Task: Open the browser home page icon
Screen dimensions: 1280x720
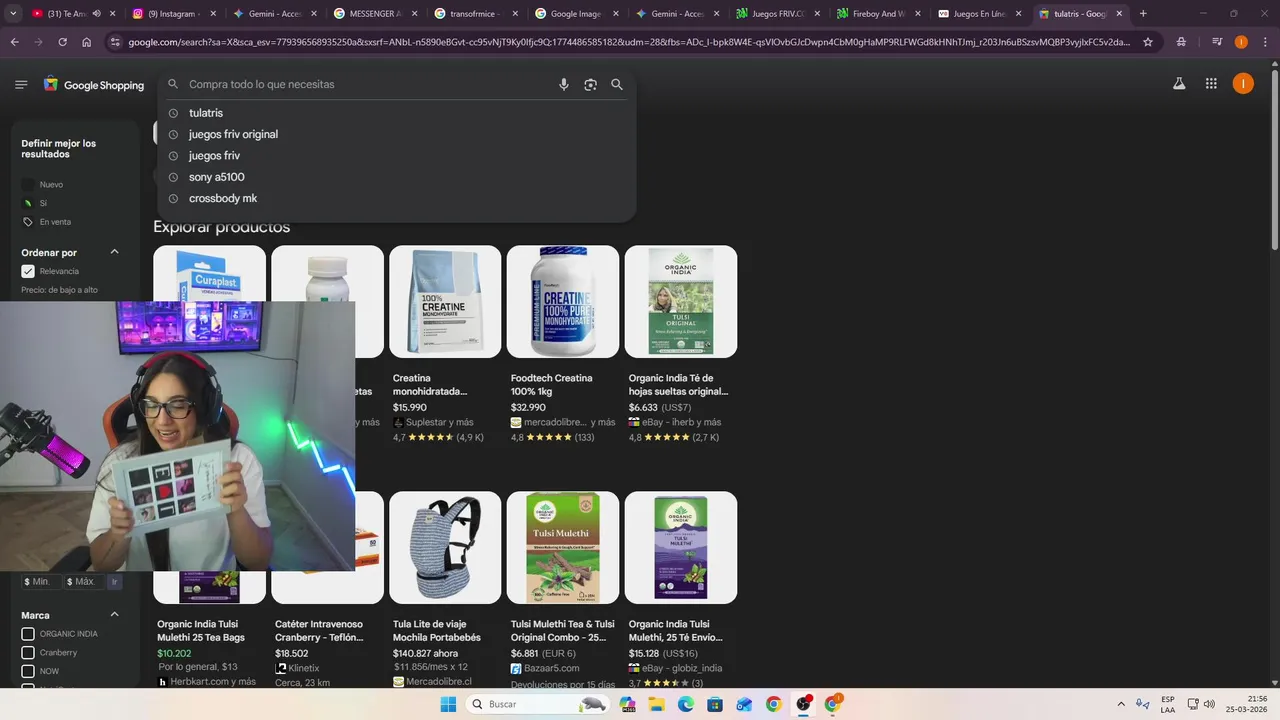Action: coord(87,42)
